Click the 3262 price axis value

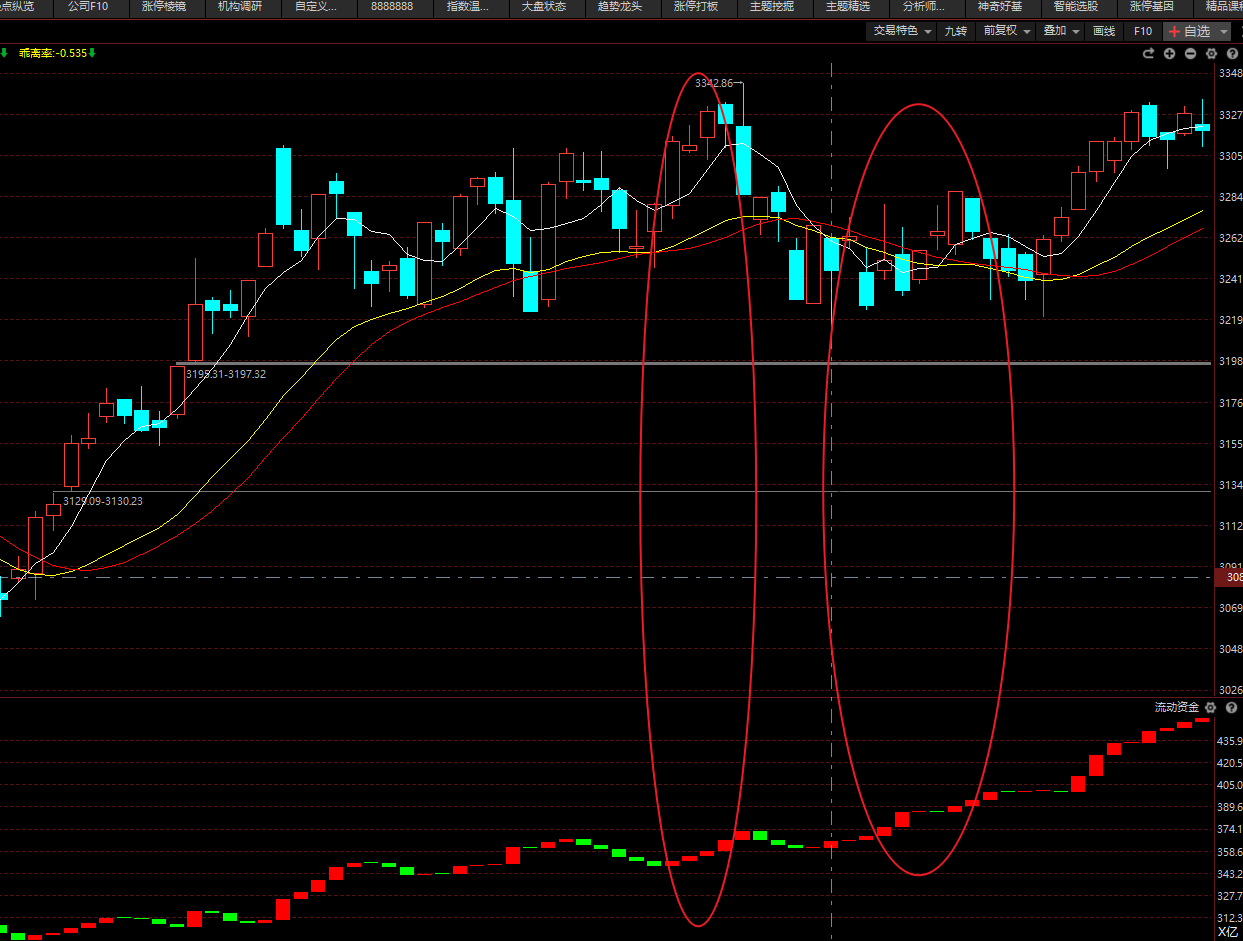coord(1230,238)
